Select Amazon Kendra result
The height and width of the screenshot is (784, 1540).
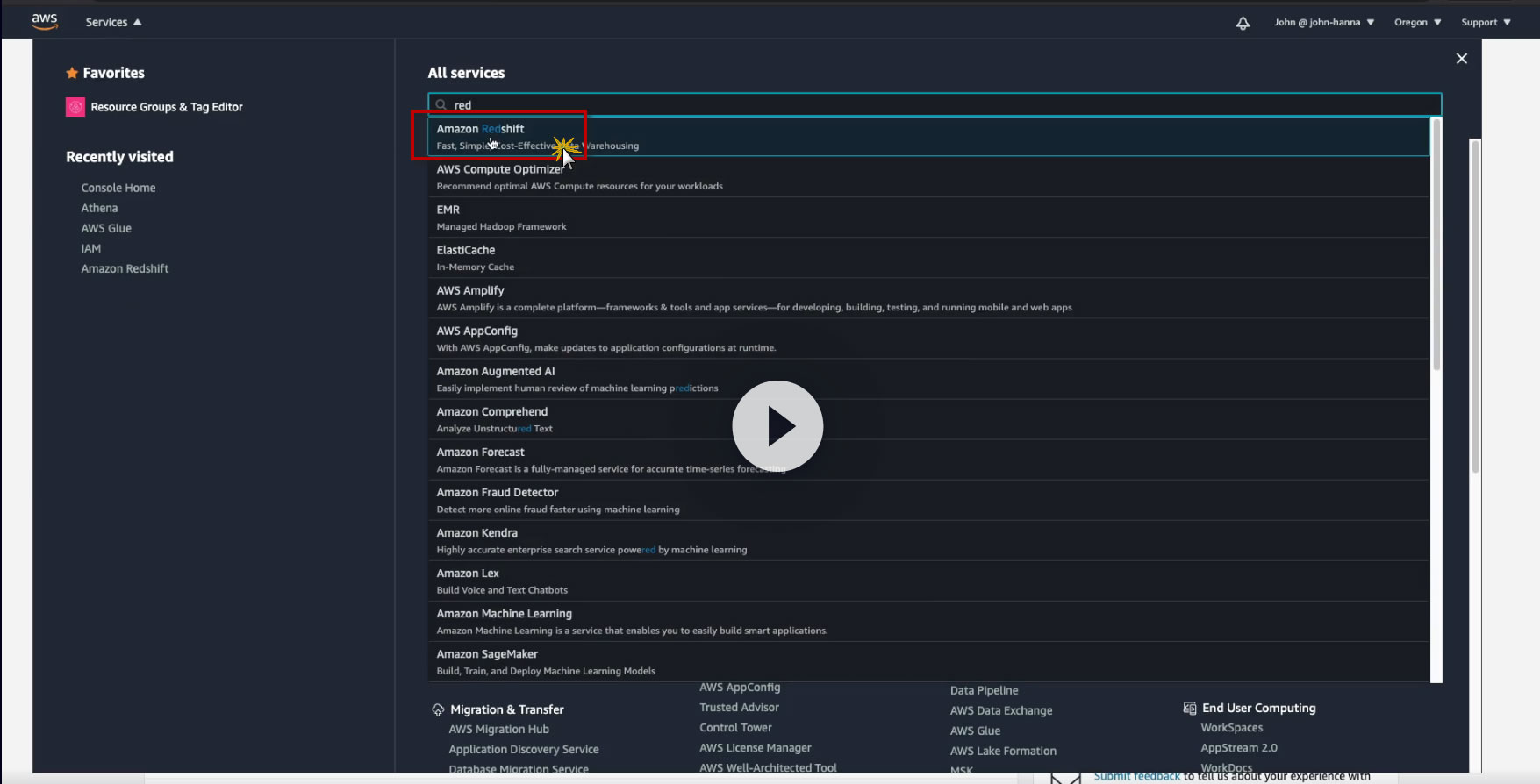point(928,540)
